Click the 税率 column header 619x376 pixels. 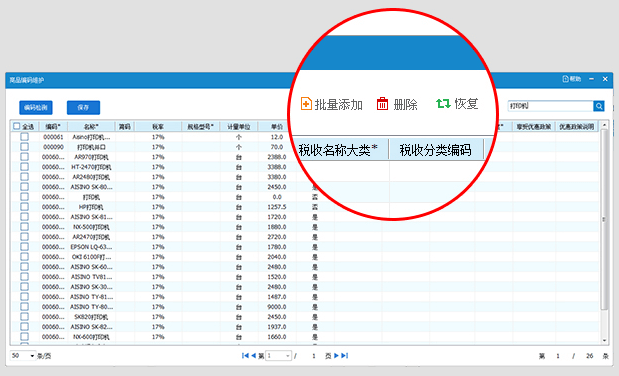[x=158, y=126]
